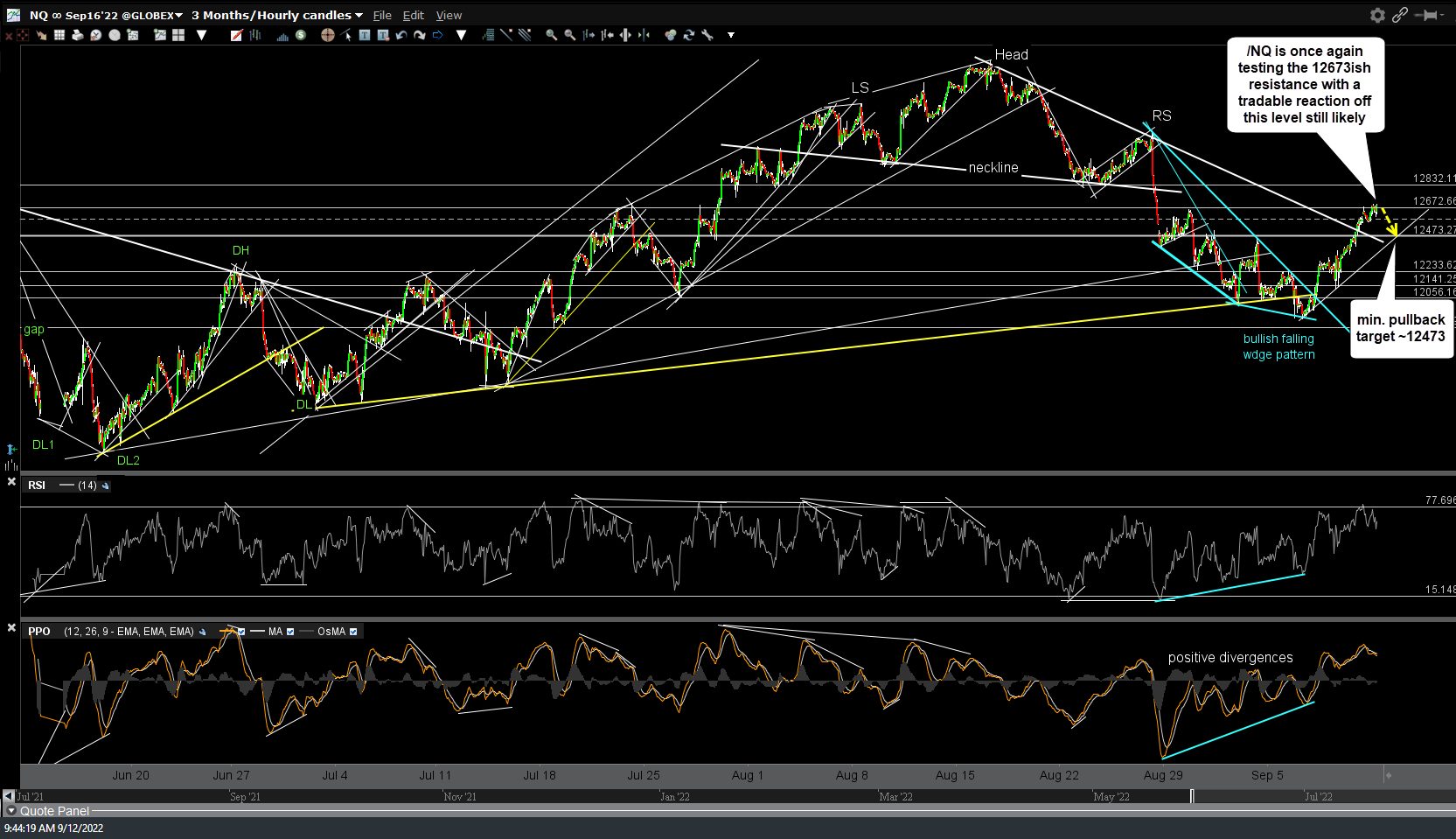Open the gear settings icon at top right

1377,15
